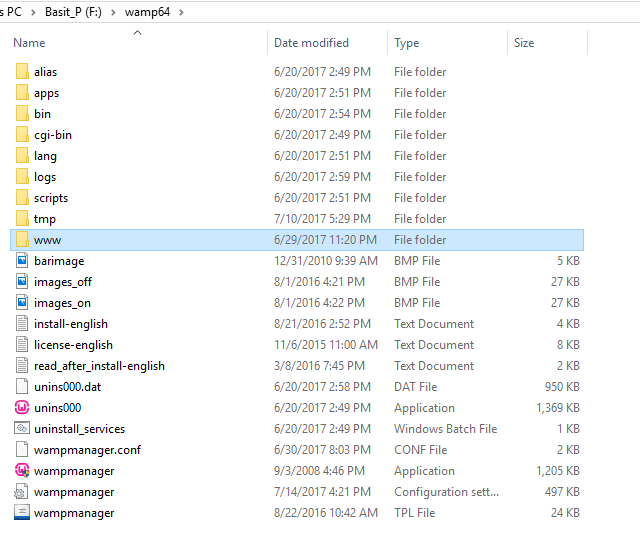
Task: Click the 12/31/2010 9:39 AM date cell
Action: click(x=326, y=261)
